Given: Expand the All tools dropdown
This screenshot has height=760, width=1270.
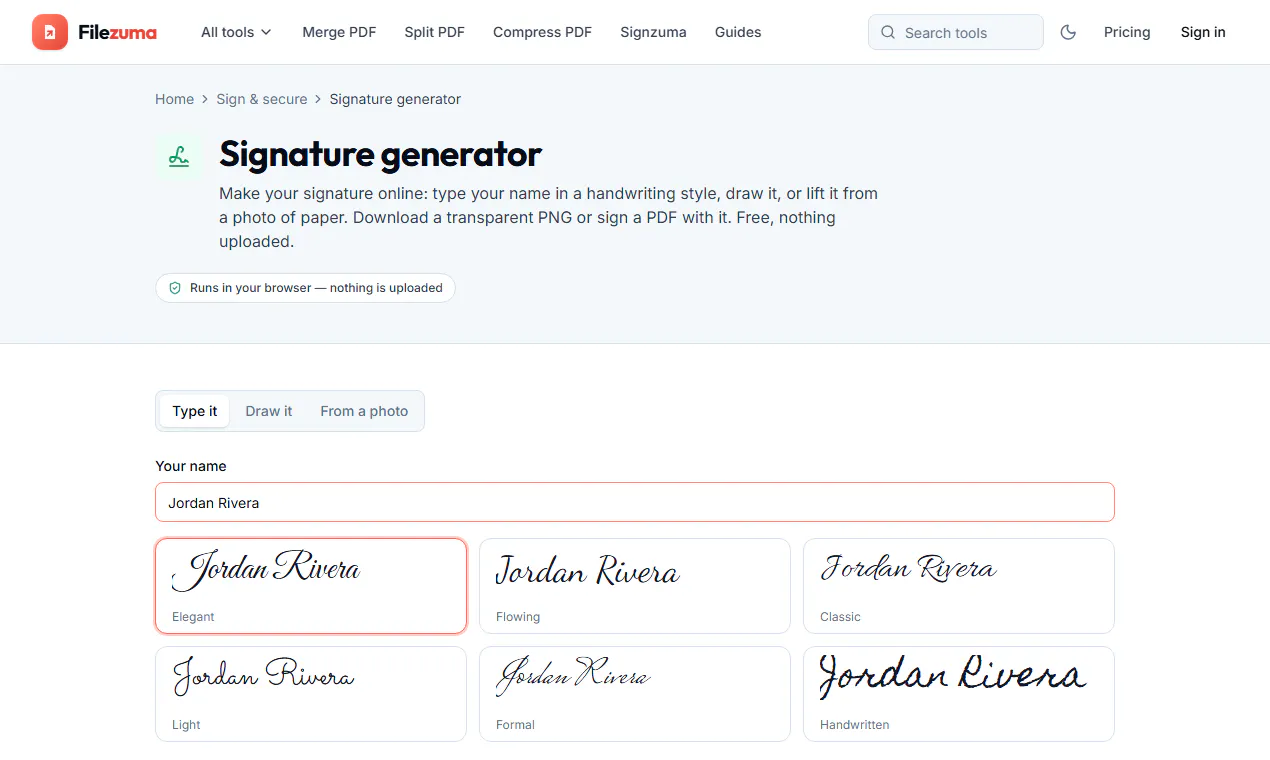Looking at the screenshot, I should pyautogui.click(x=236, y=32).
